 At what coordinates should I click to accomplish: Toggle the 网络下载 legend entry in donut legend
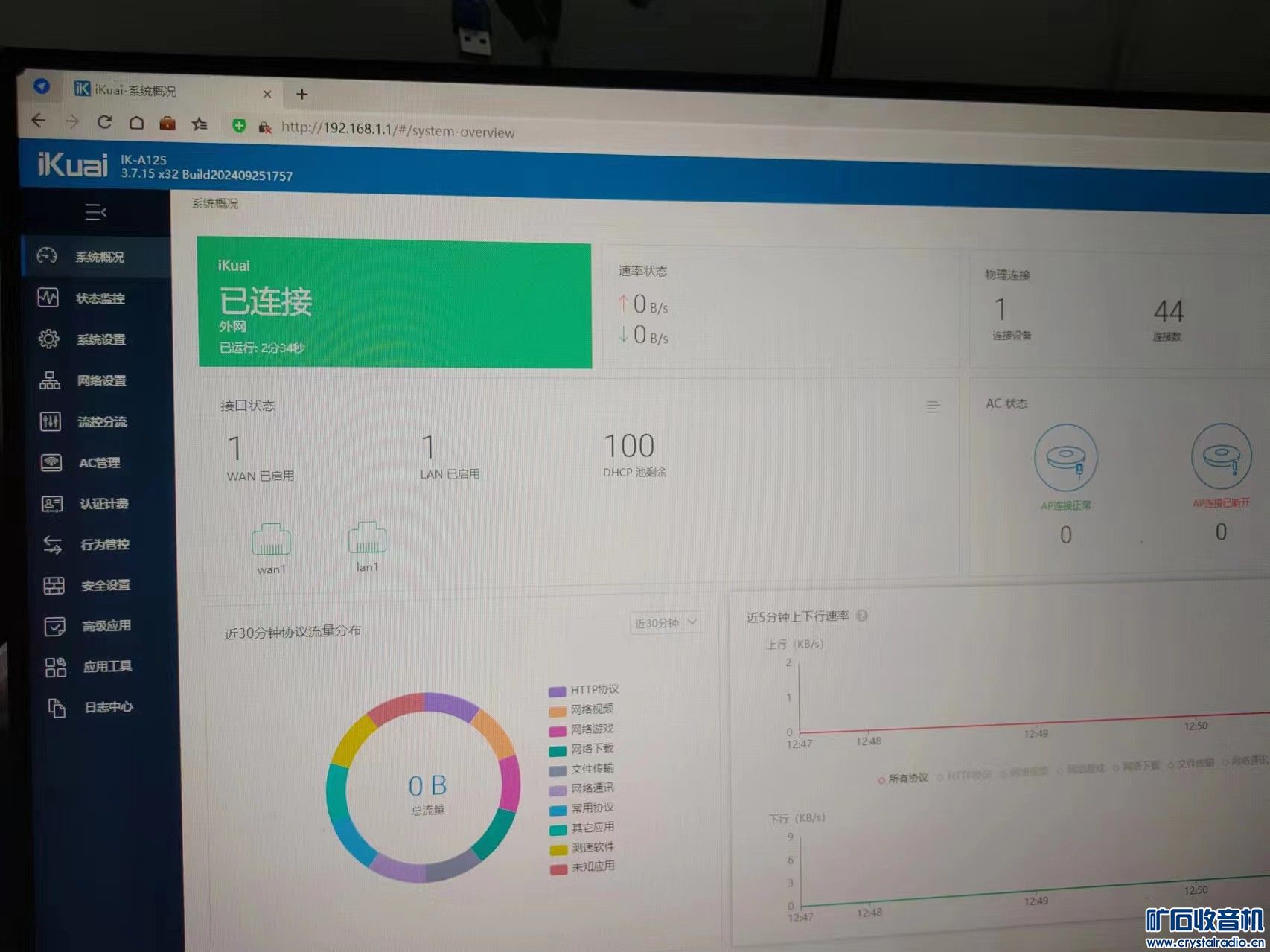pos(582,750)
